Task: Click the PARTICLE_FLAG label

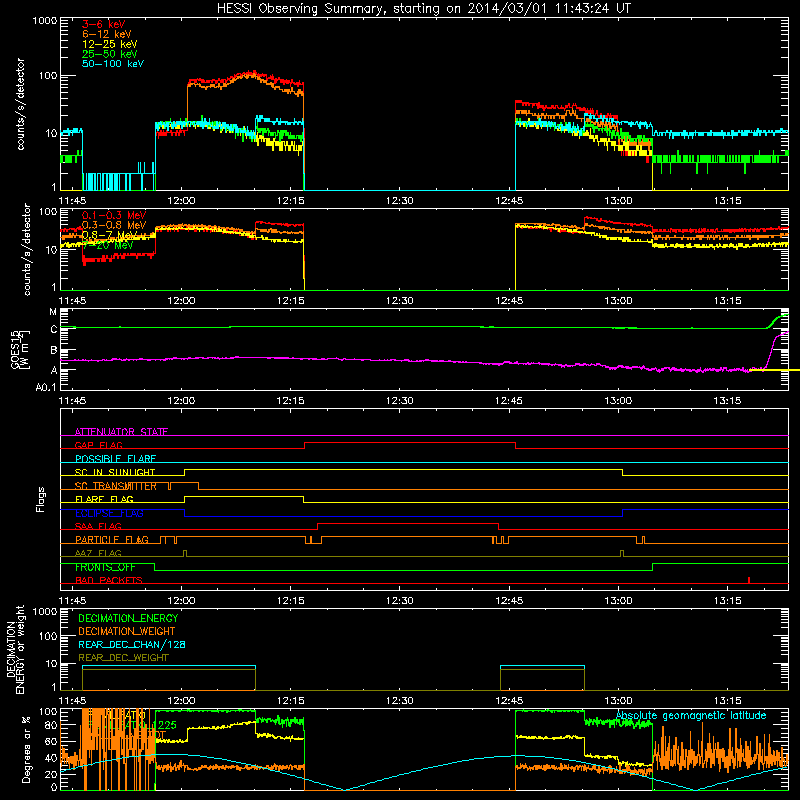Action: pos(112,540)
